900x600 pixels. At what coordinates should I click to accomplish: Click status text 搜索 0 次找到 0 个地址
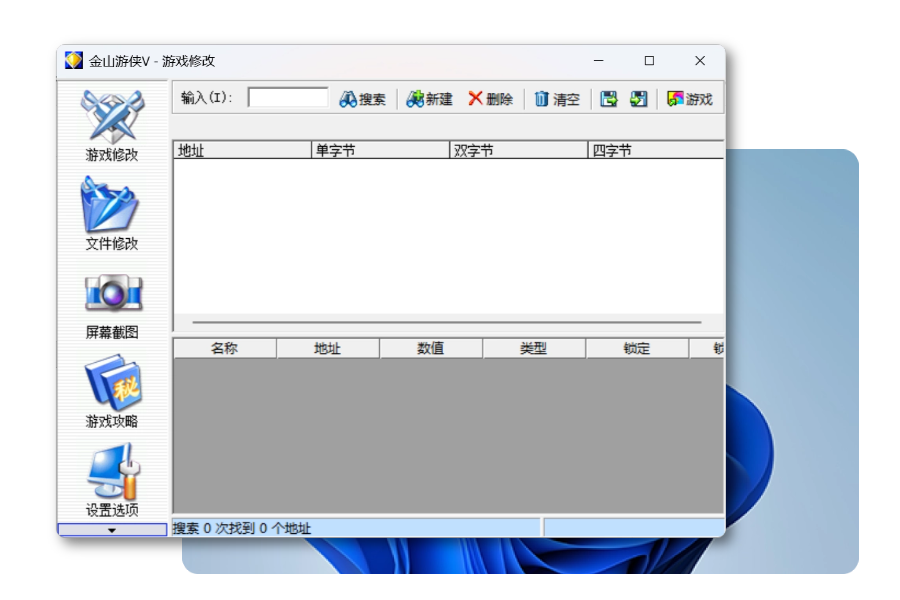[242, 528]
